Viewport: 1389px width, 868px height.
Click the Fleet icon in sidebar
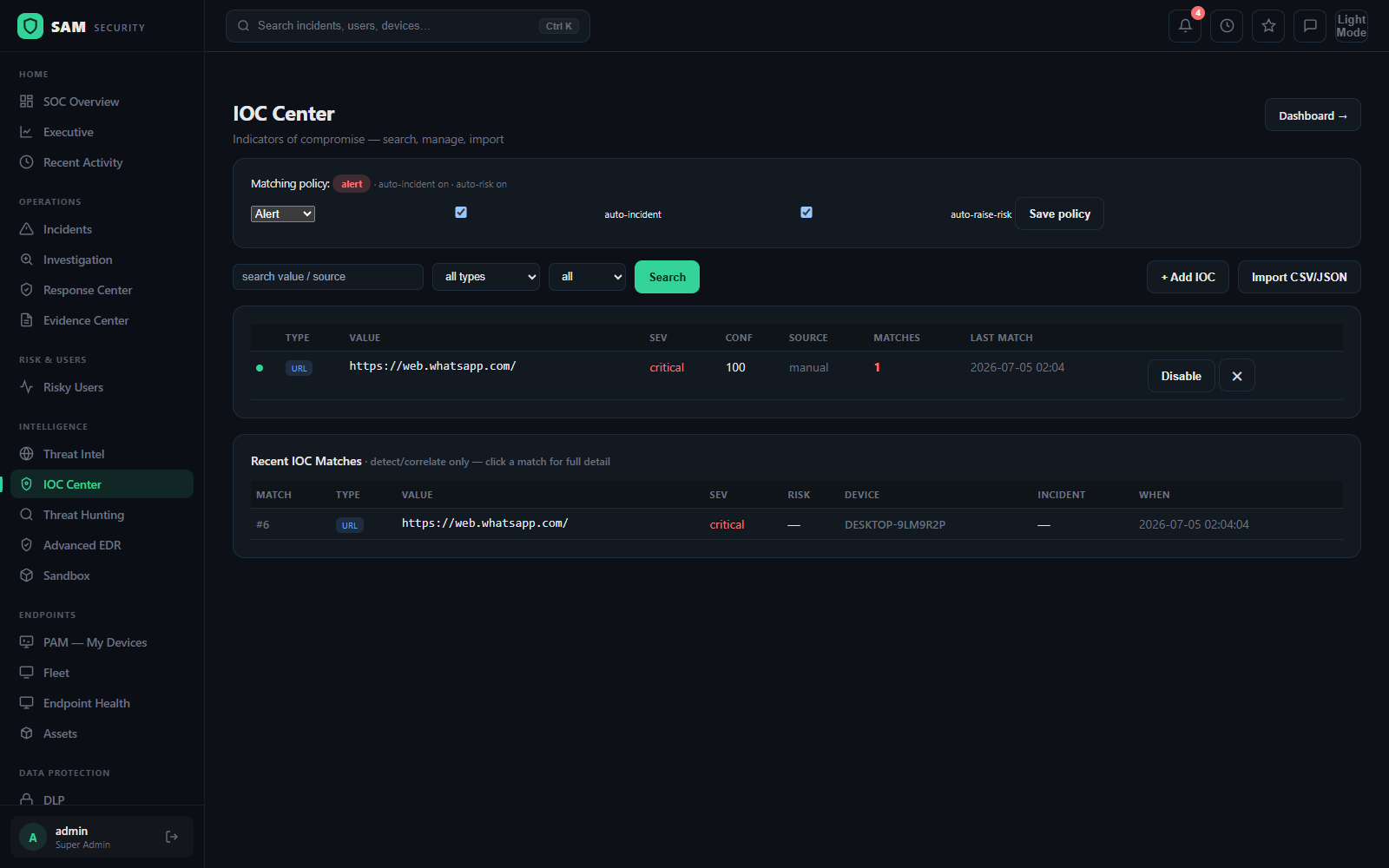(x=27, y=673)
